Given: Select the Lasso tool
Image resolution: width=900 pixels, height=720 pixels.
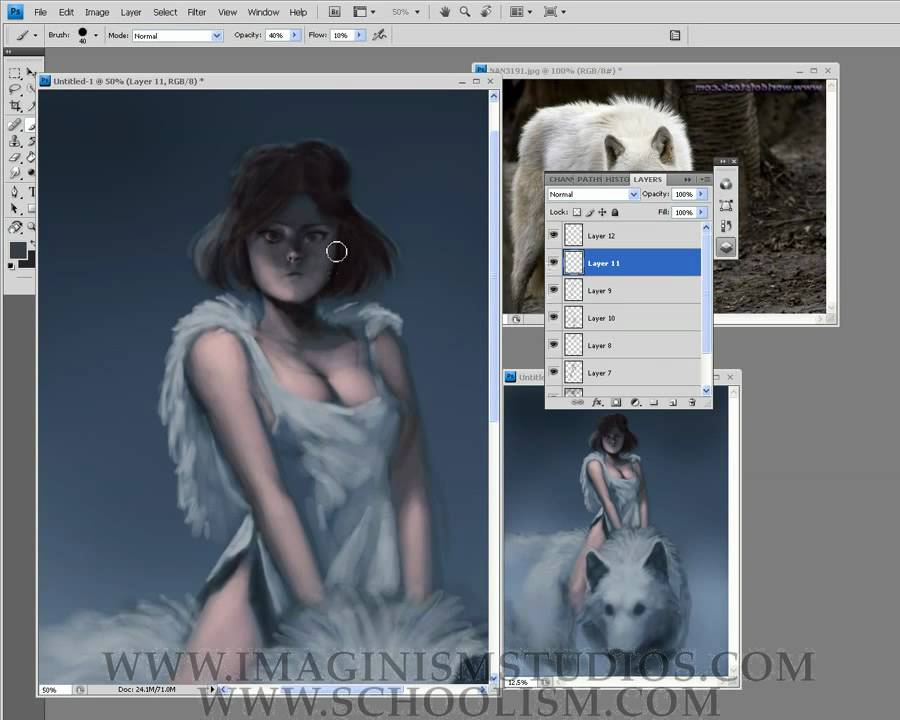Looking at the screenshot, I should click(x=15, y=90).
